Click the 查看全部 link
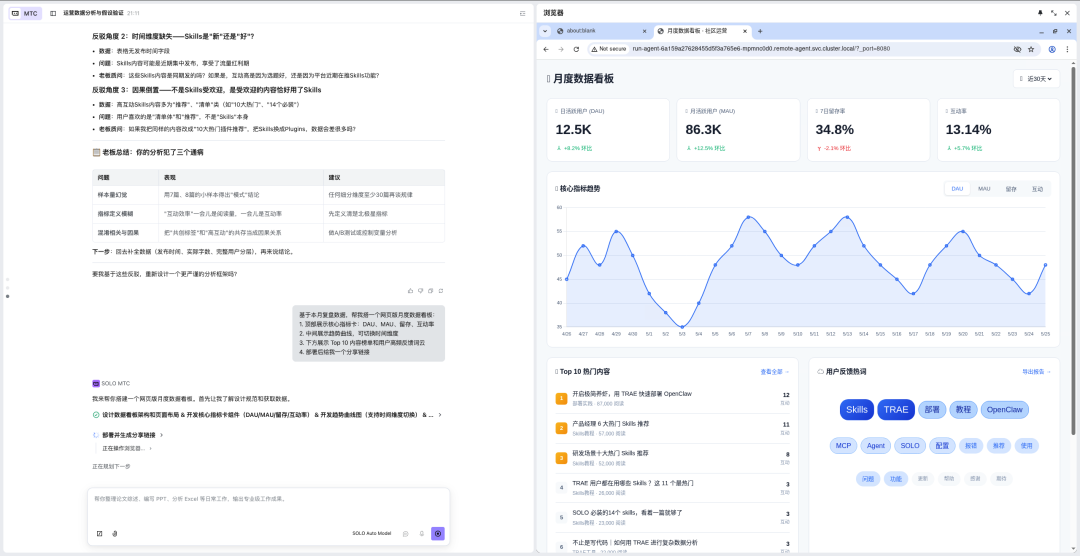1080x556 pixels. pos(774,371)
